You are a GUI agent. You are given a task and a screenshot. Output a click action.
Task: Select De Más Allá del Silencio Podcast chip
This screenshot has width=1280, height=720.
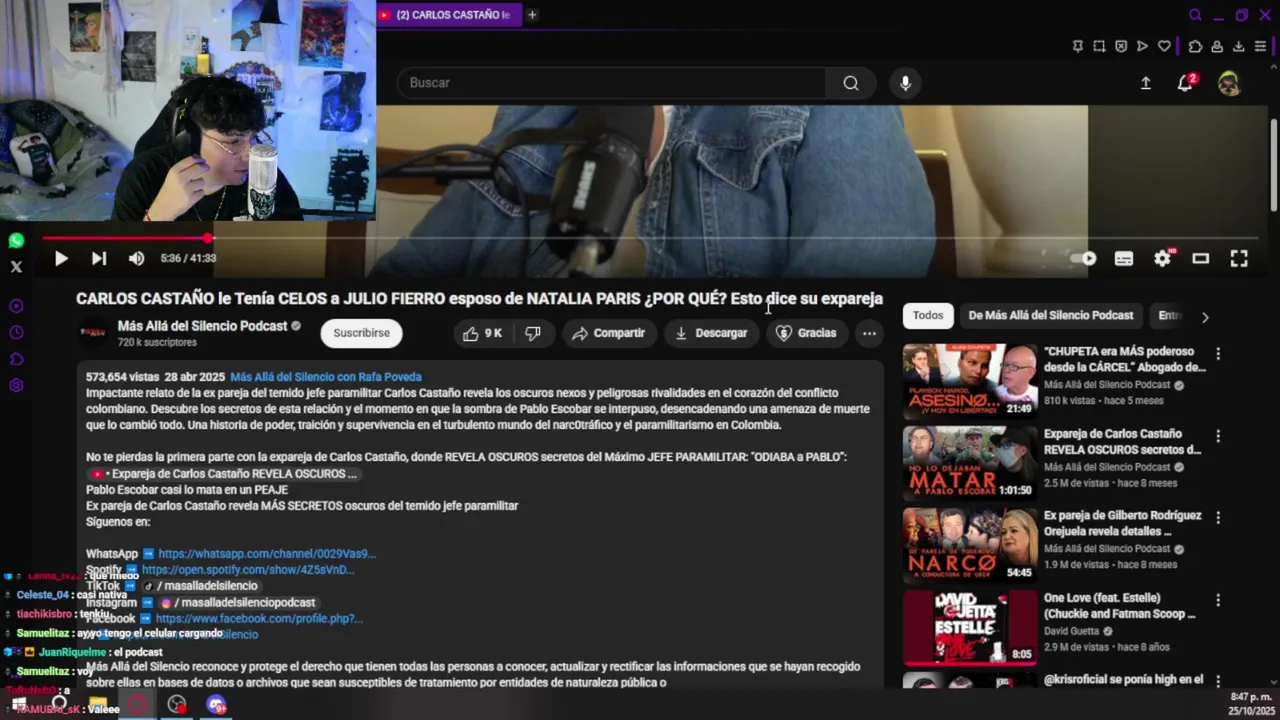point(1050,315)
